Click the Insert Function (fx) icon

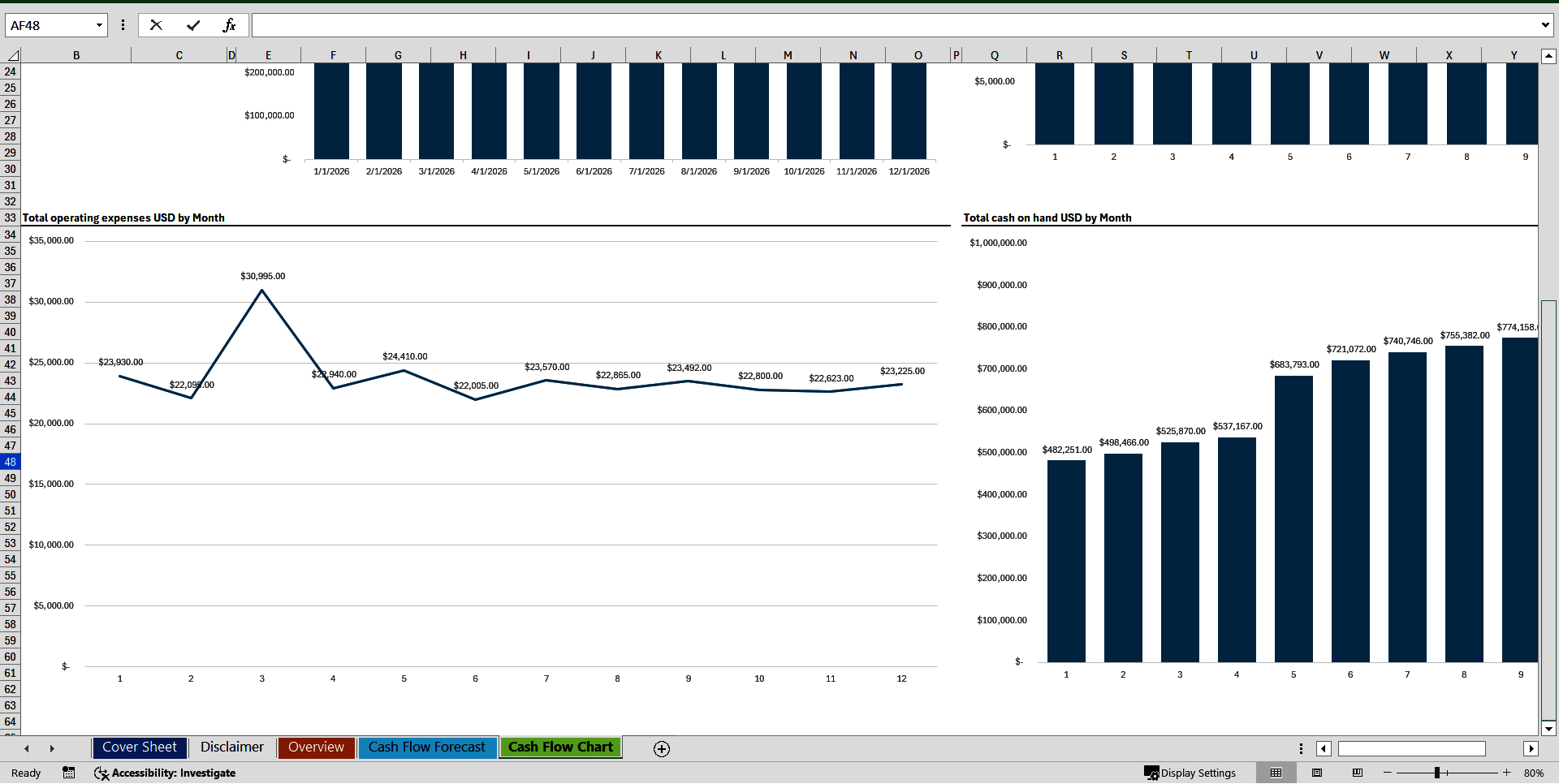231,24
